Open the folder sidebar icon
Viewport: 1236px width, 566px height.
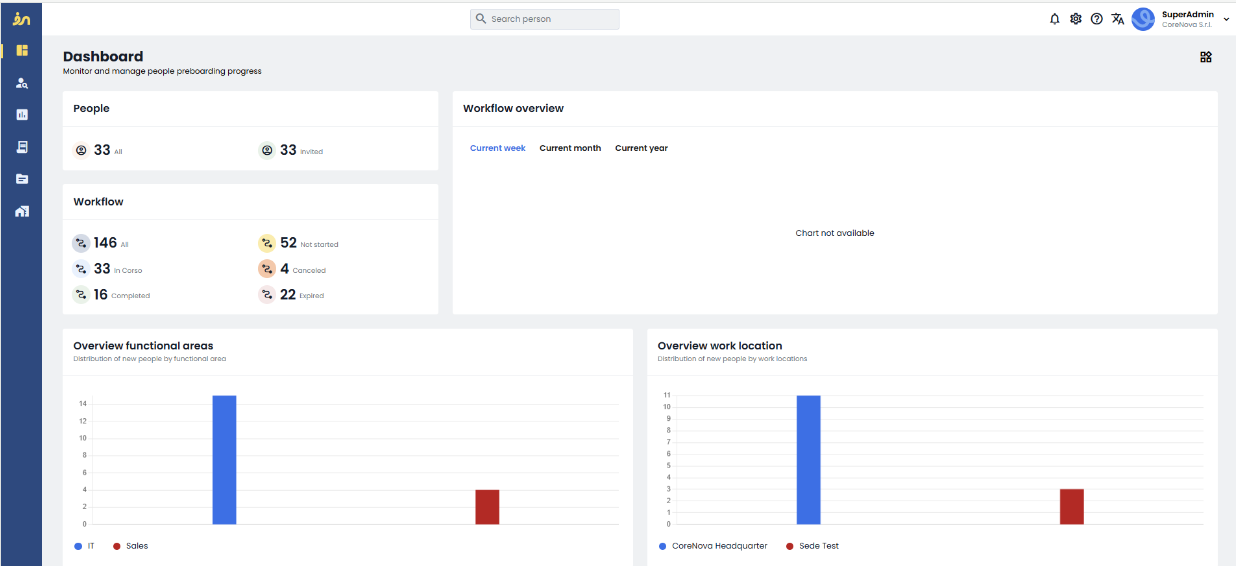(22, 179)
